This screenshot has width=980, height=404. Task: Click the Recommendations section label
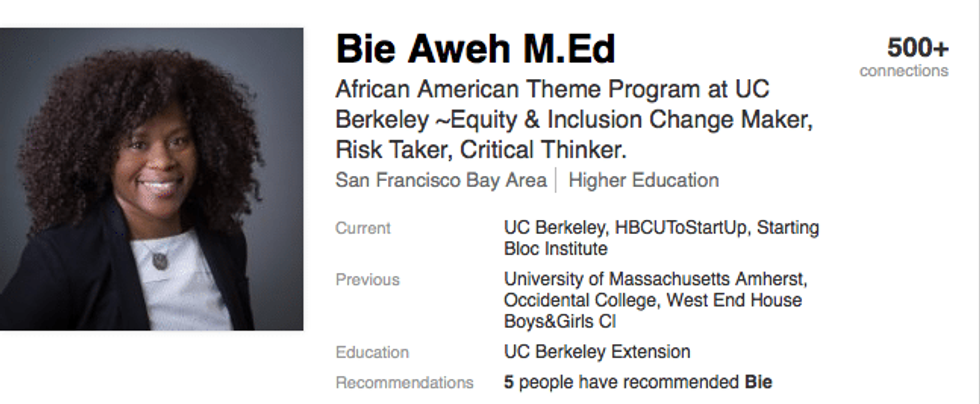[x=404, y=382]
